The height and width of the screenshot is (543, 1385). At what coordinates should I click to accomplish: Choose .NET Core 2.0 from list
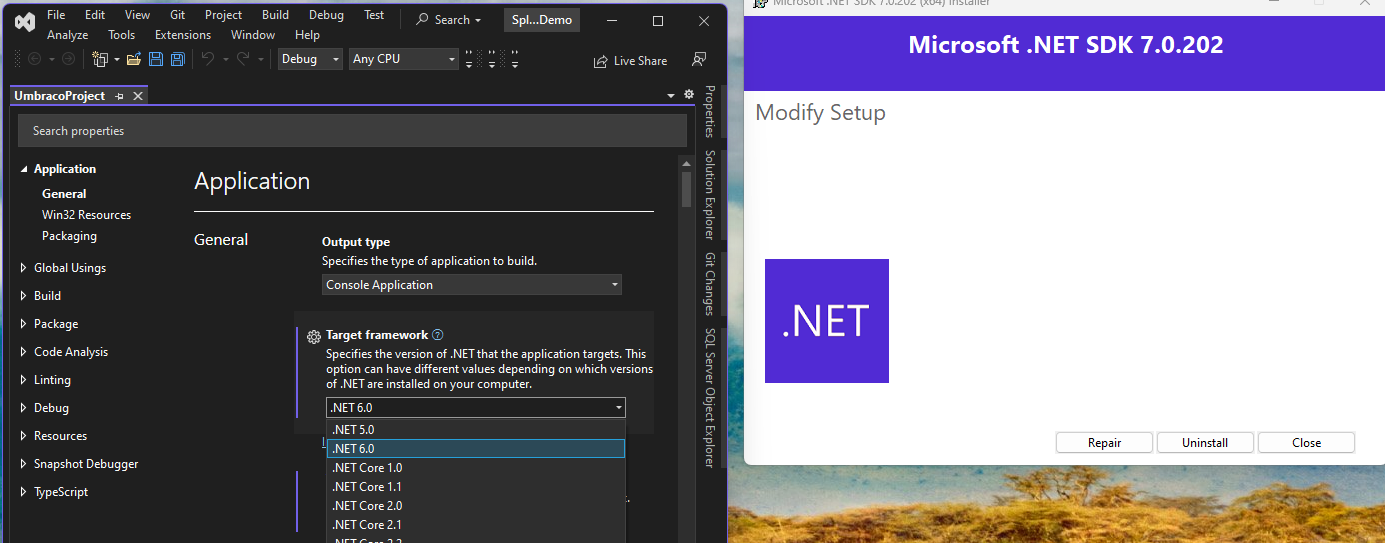click(476, 506)
